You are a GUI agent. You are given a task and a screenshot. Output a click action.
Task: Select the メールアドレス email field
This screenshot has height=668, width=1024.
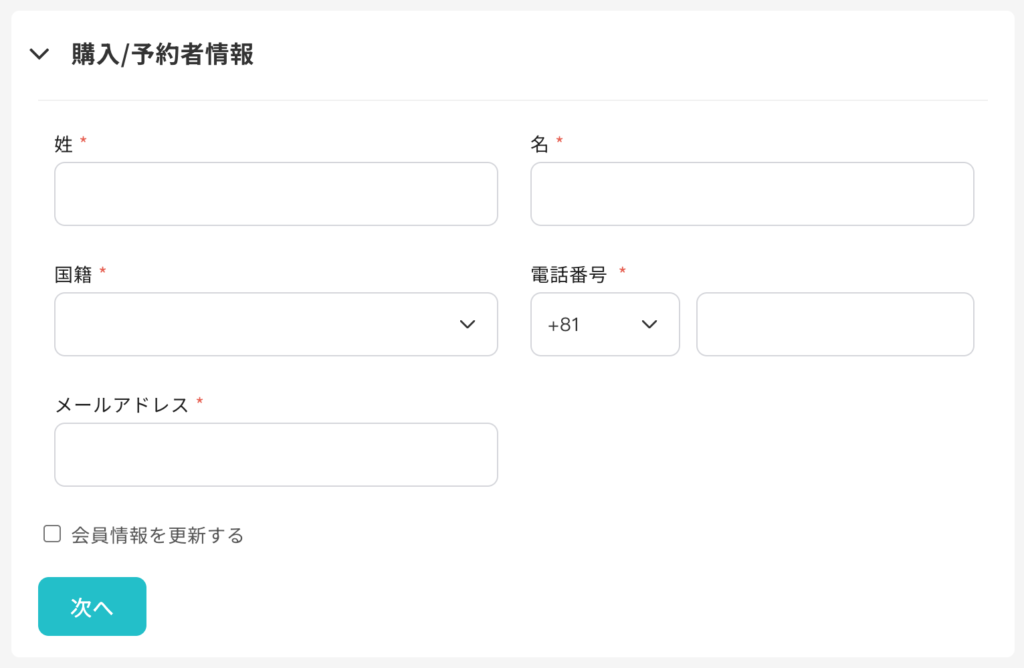click(x=276, y=454)
